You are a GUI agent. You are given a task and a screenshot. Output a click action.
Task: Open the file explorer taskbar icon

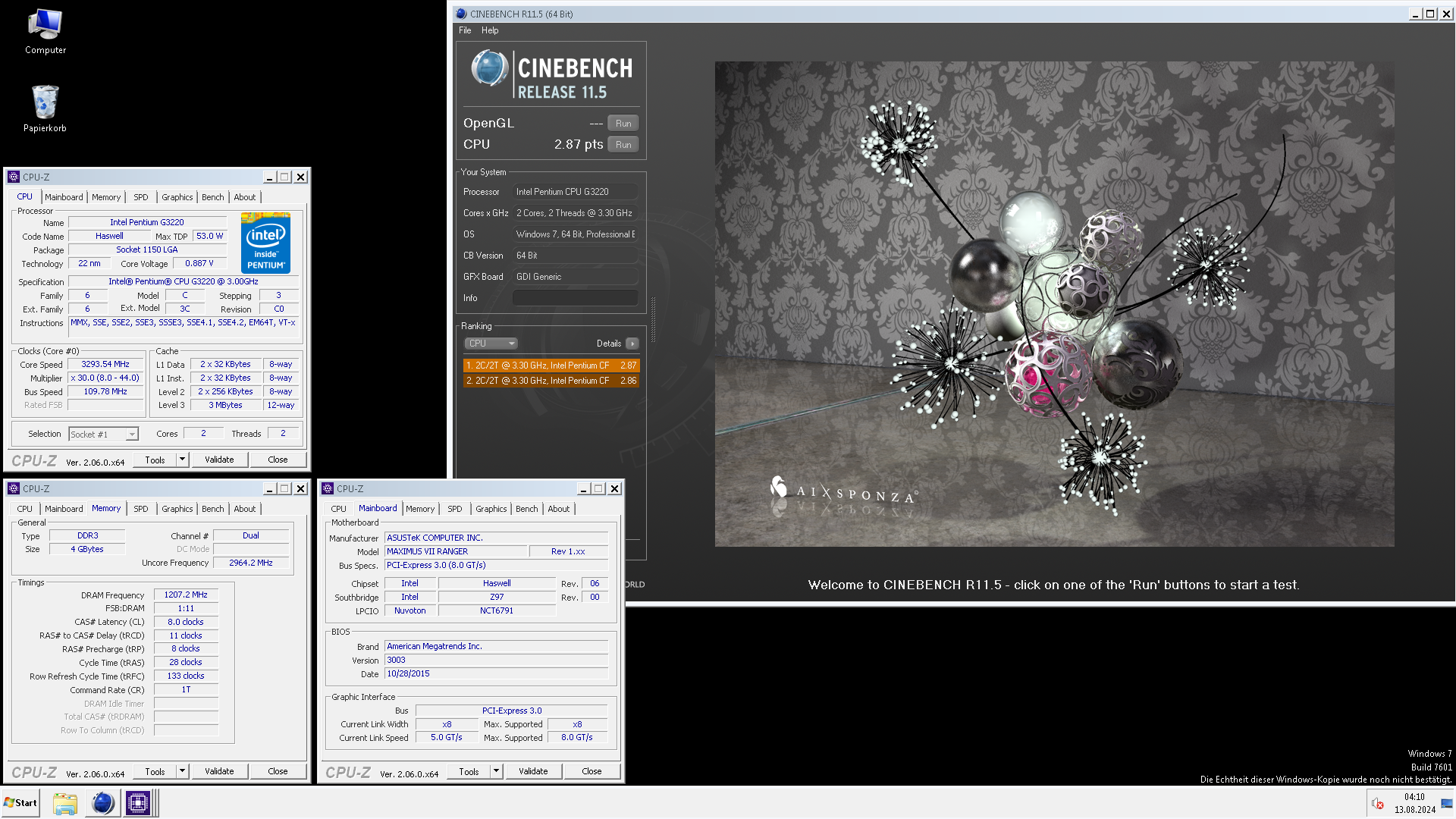click(x=65, y=803)
